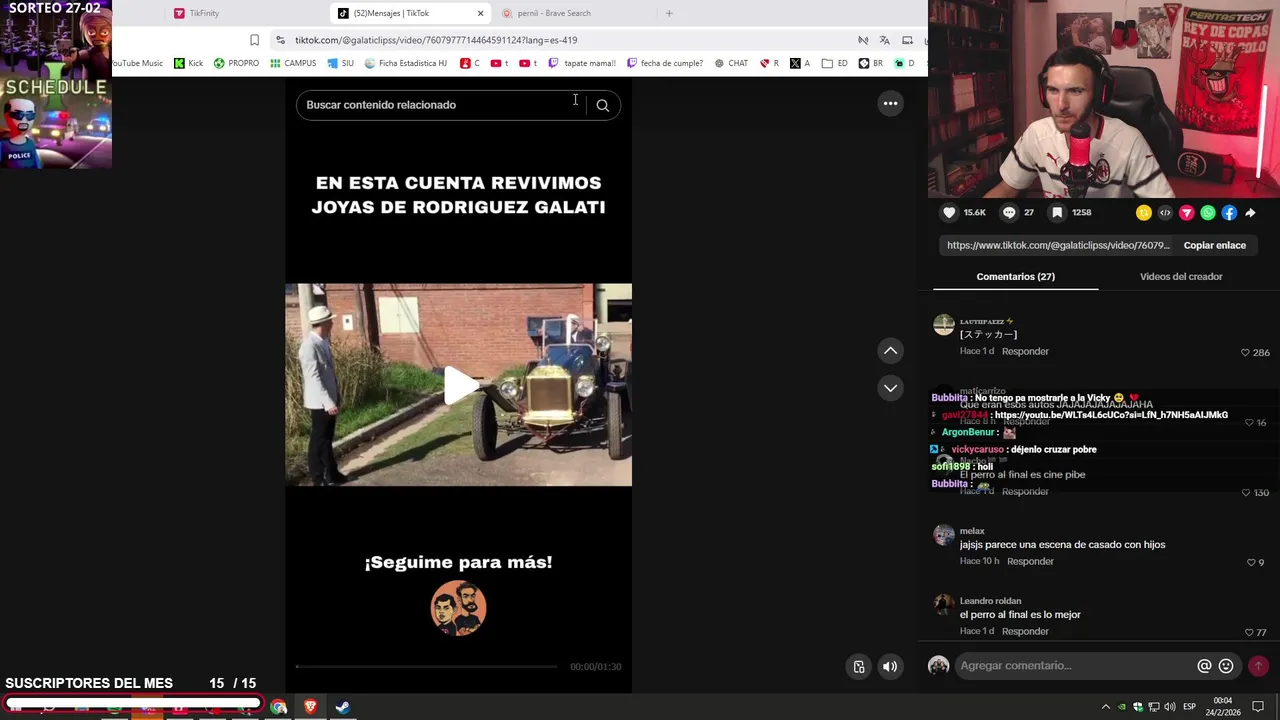Open the embed code icon
The image size is (1280, 720).
(x=1165, y=212)
